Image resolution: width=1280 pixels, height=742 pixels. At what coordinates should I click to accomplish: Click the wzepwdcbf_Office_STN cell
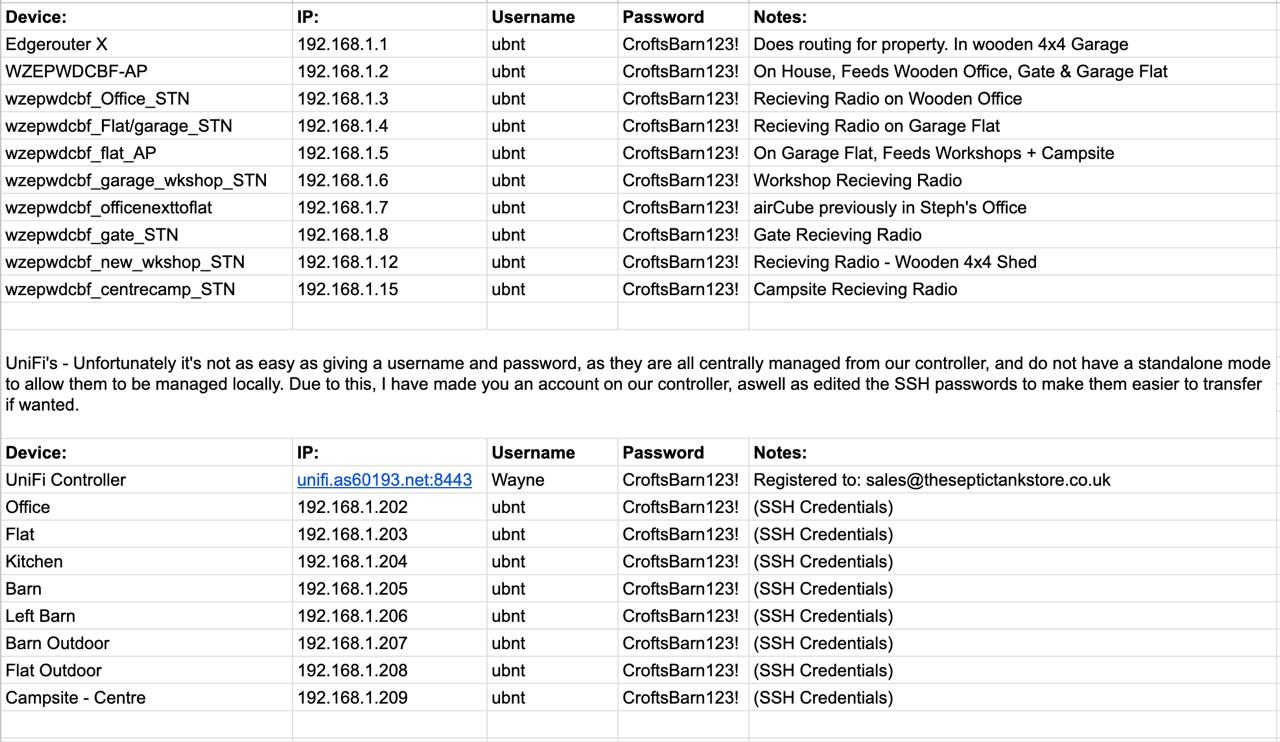pos(97,98)
